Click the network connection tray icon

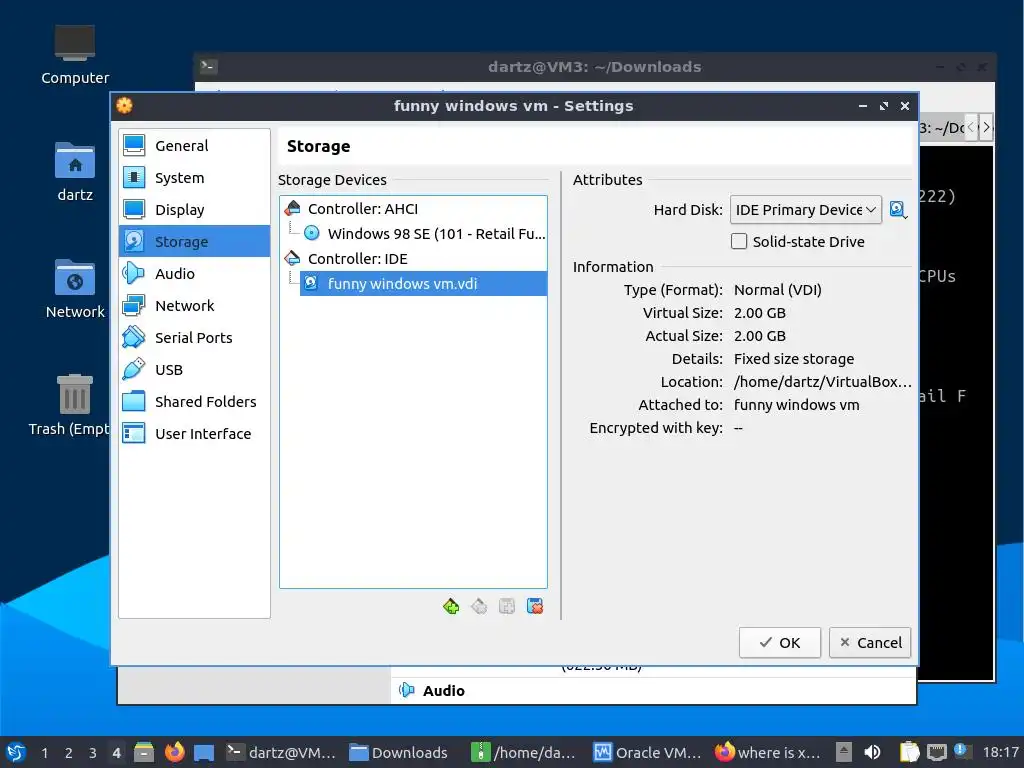point(936,752)
